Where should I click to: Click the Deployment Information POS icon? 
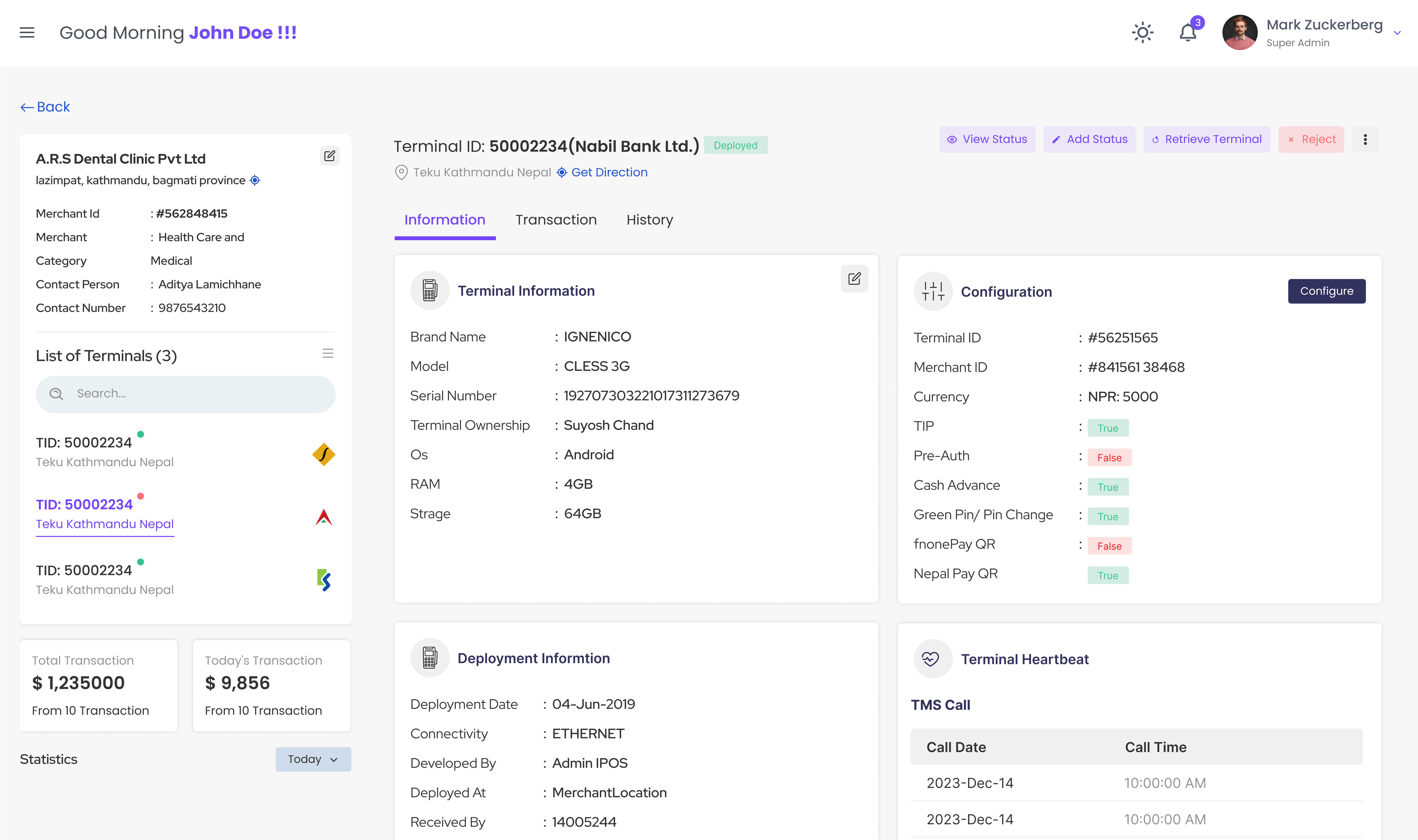coord(430,658)
